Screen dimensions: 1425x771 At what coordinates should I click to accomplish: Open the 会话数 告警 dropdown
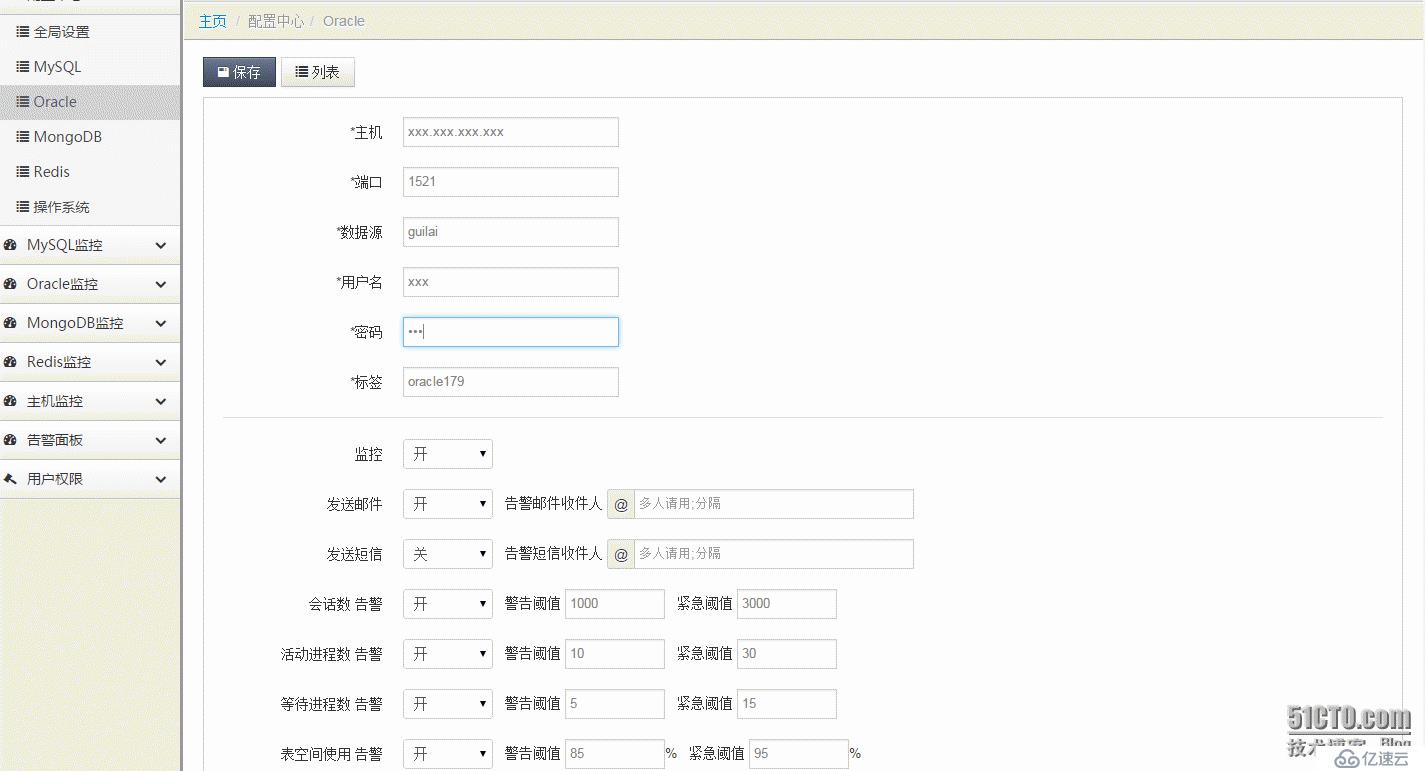point(448,604)
